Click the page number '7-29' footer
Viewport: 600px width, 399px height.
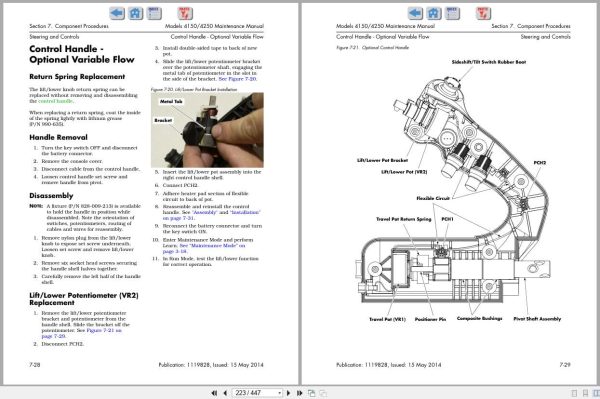pyautogui.click(x=565, y=365)
